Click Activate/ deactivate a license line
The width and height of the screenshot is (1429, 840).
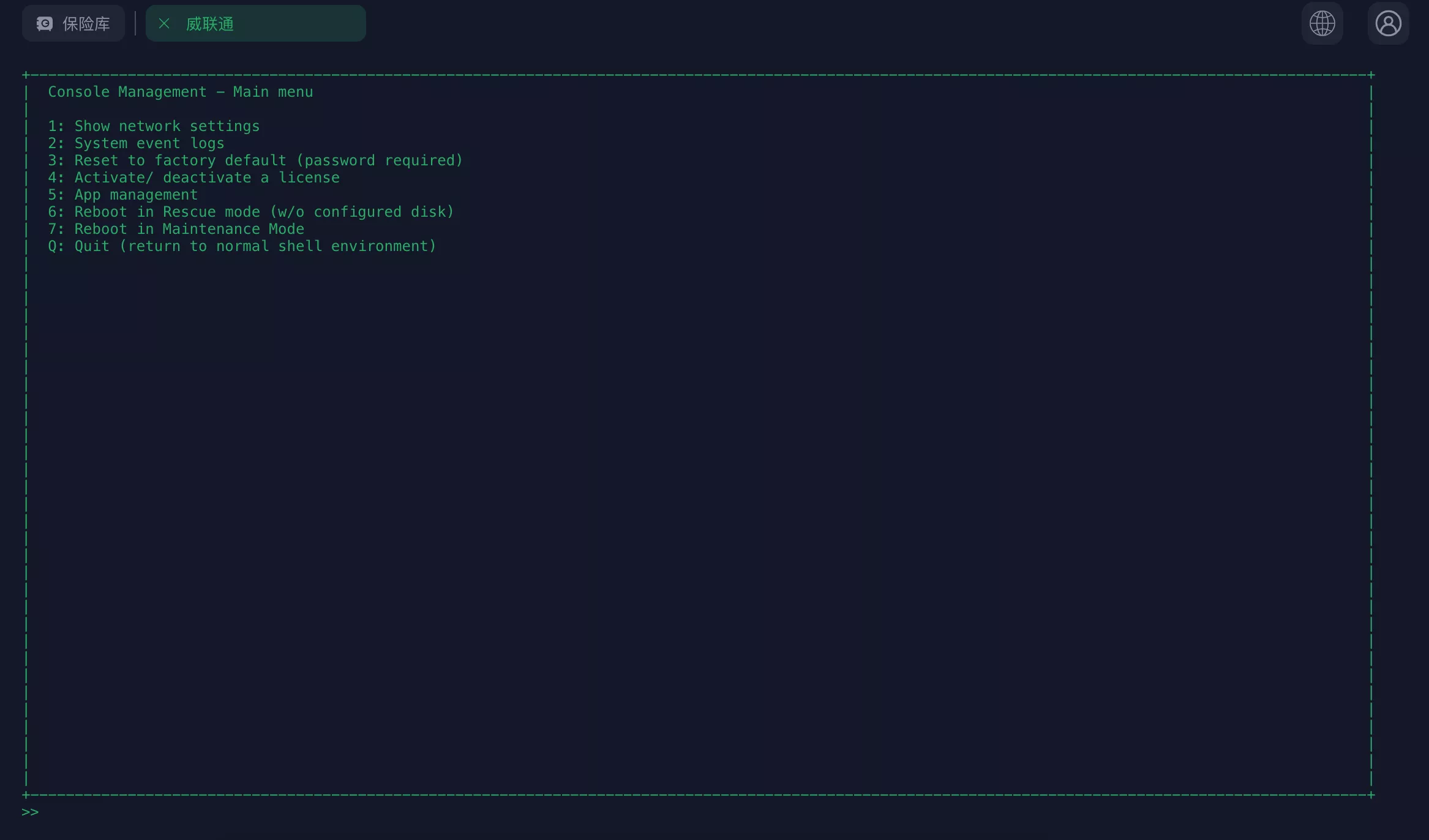tap(206, 178)
